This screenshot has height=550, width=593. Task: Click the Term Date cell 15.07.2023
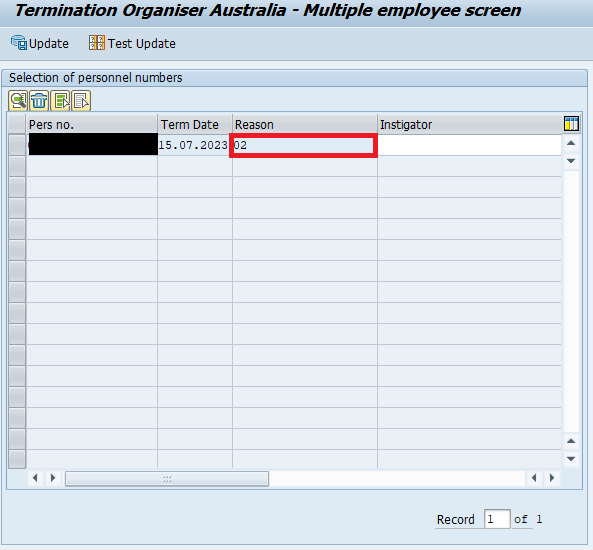(193, 145)
